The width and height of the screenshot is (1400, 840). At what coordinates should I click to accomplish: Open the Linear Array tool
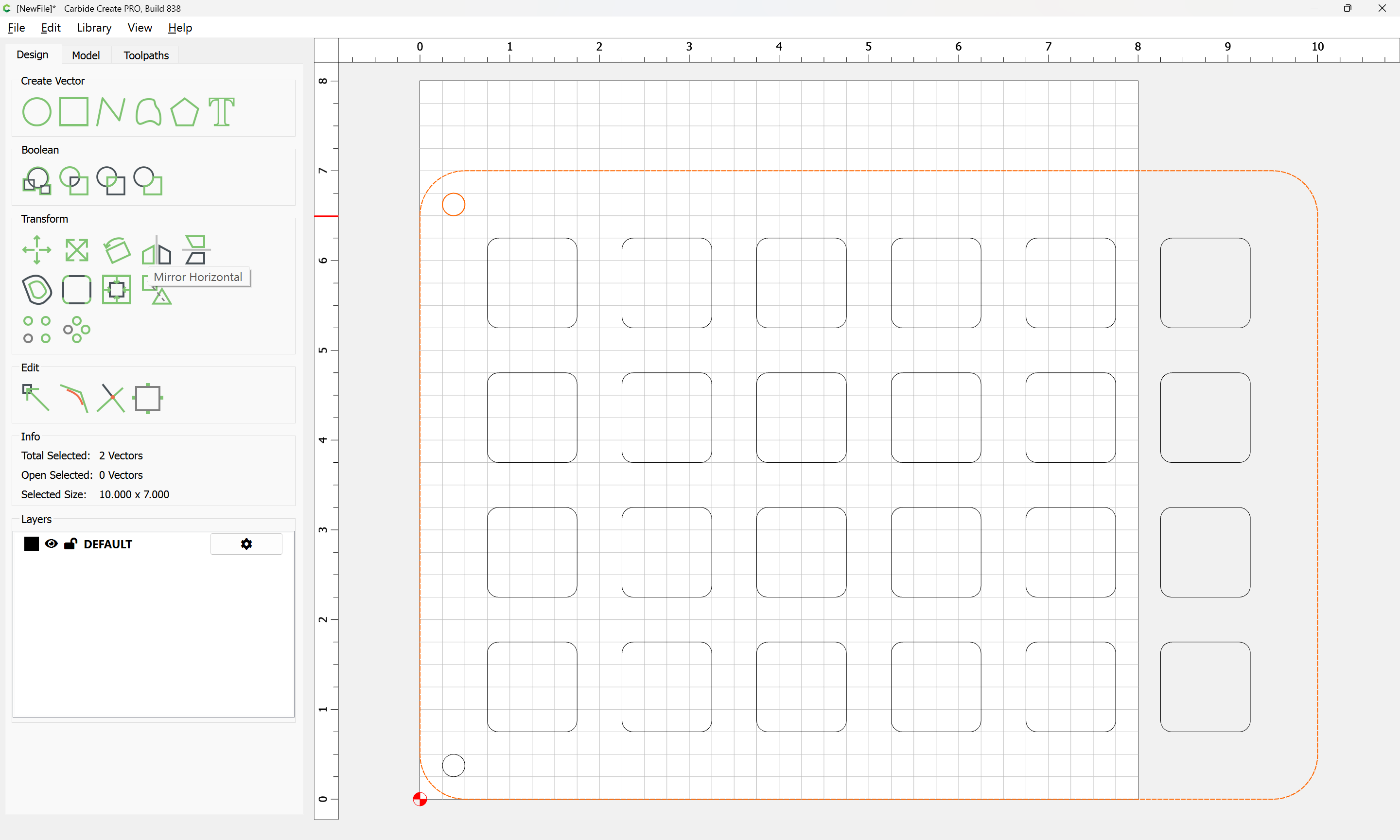click(37, 330)
